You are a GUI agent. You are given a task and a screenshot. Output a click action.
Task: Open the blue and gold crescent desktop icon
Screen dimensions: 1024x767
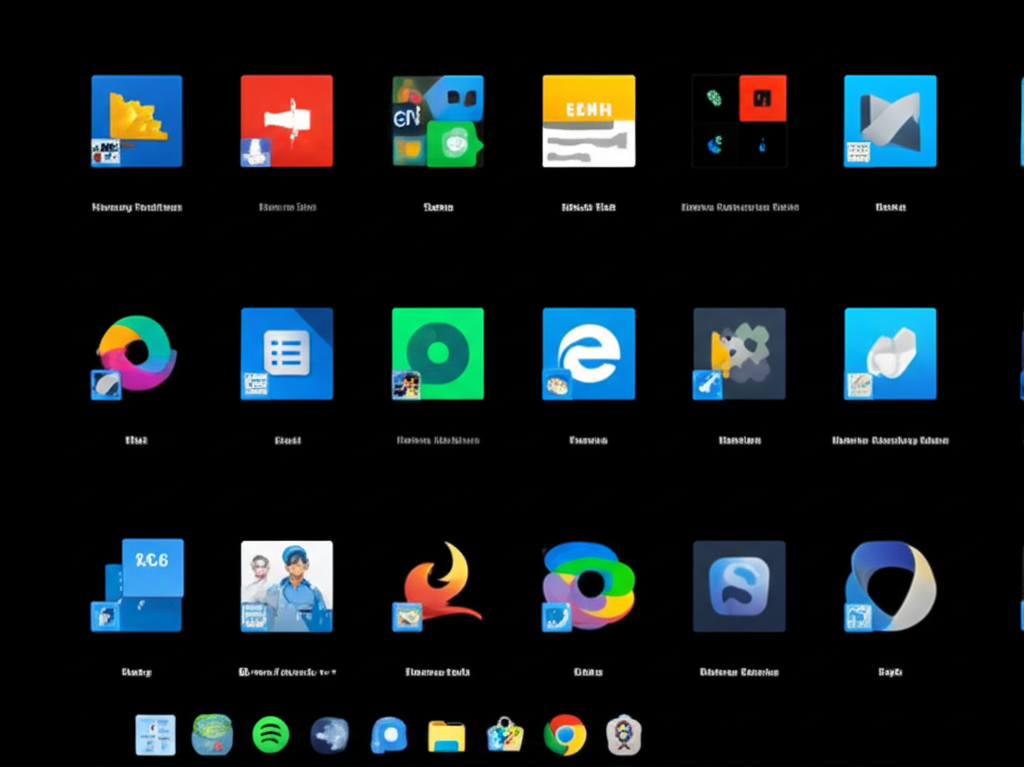[x=890, y=585]
